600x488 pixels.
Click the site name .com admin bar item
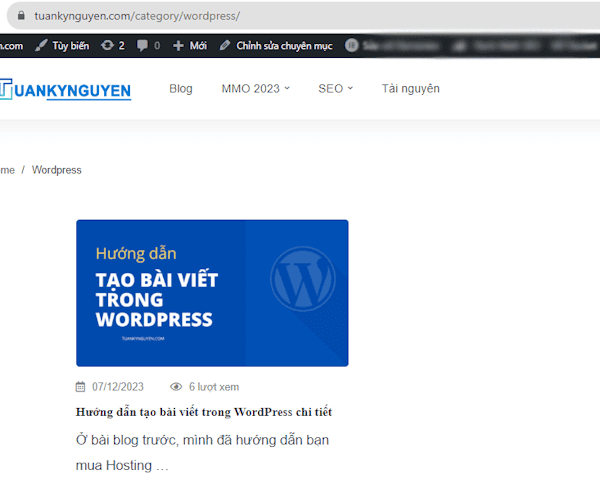[x=11, y=46]
